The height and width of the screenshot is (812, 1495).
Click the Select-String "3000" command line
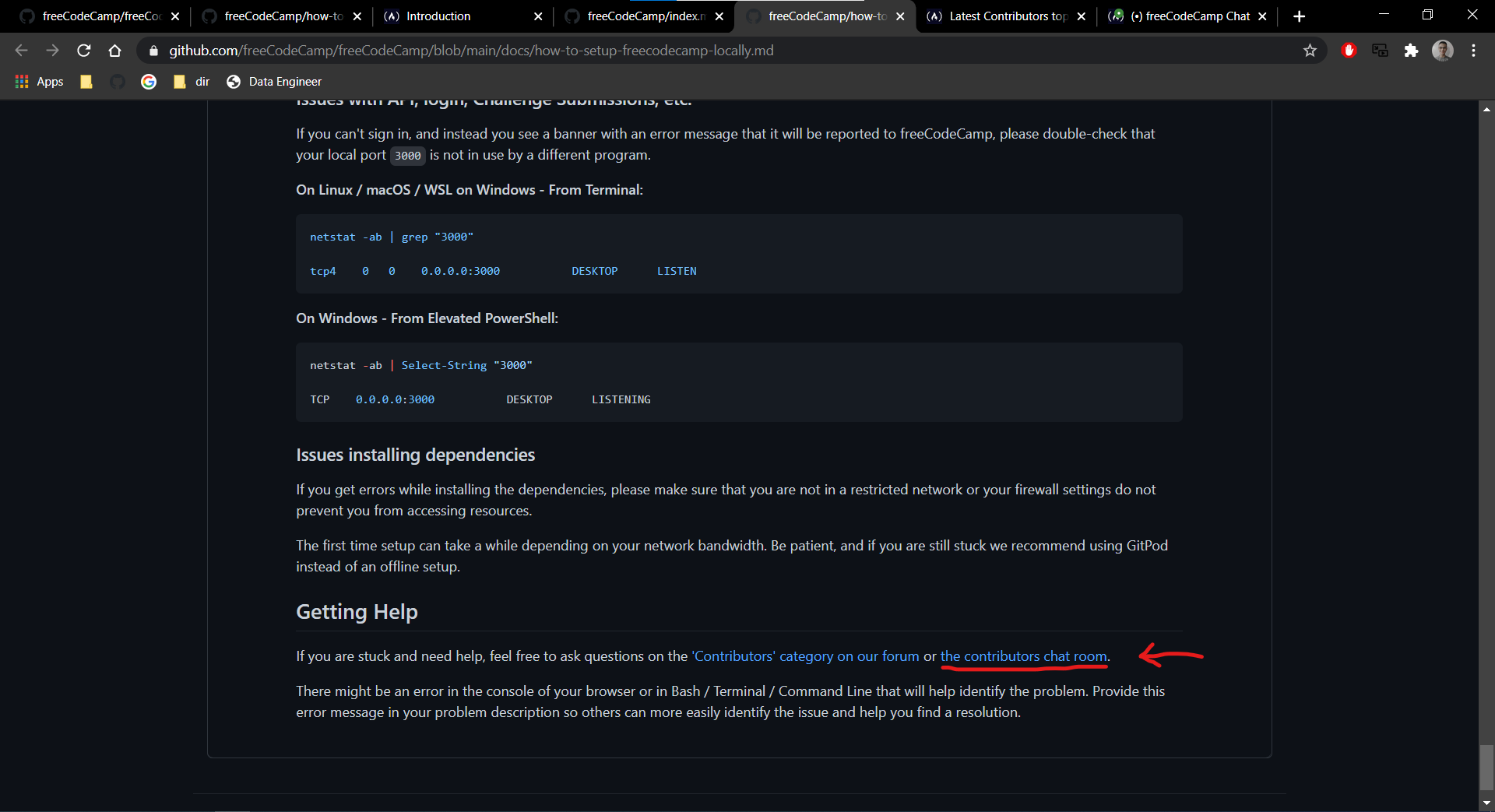tap(421, 365)
